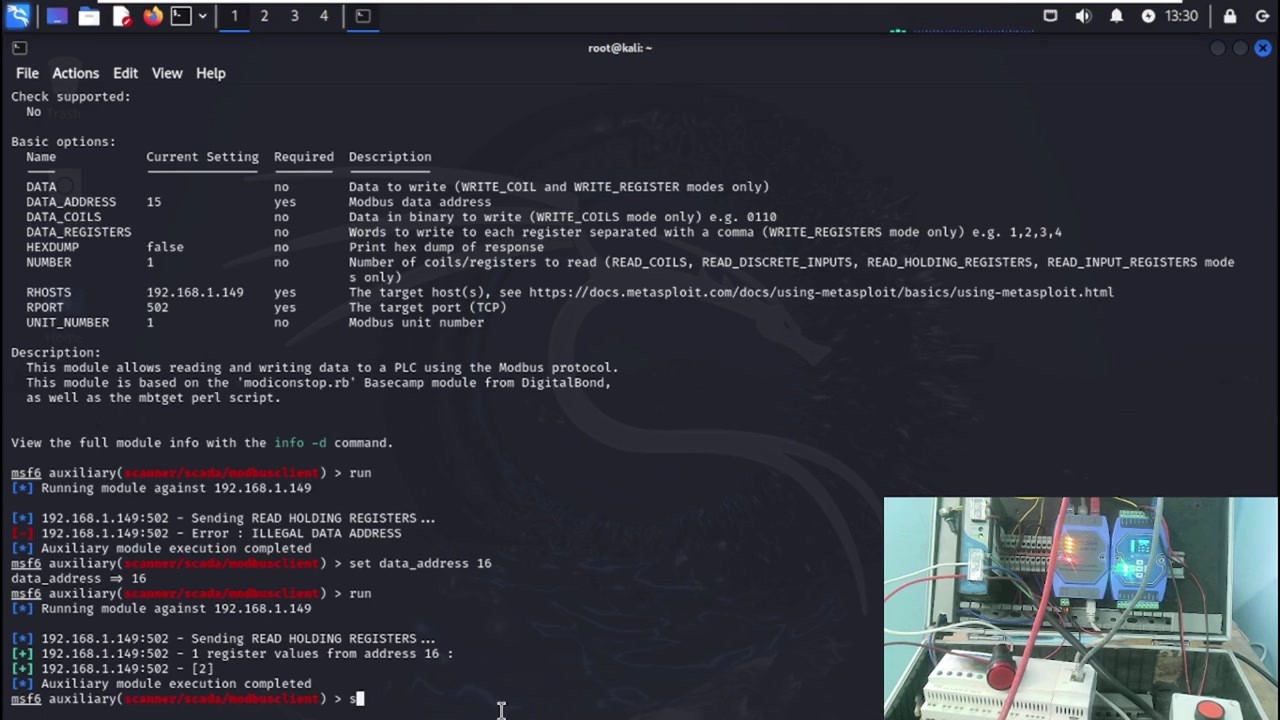Expand the terminal launcher dropdown arrow
Viewport: 1280px width, 720px height.
pos(203,16)
